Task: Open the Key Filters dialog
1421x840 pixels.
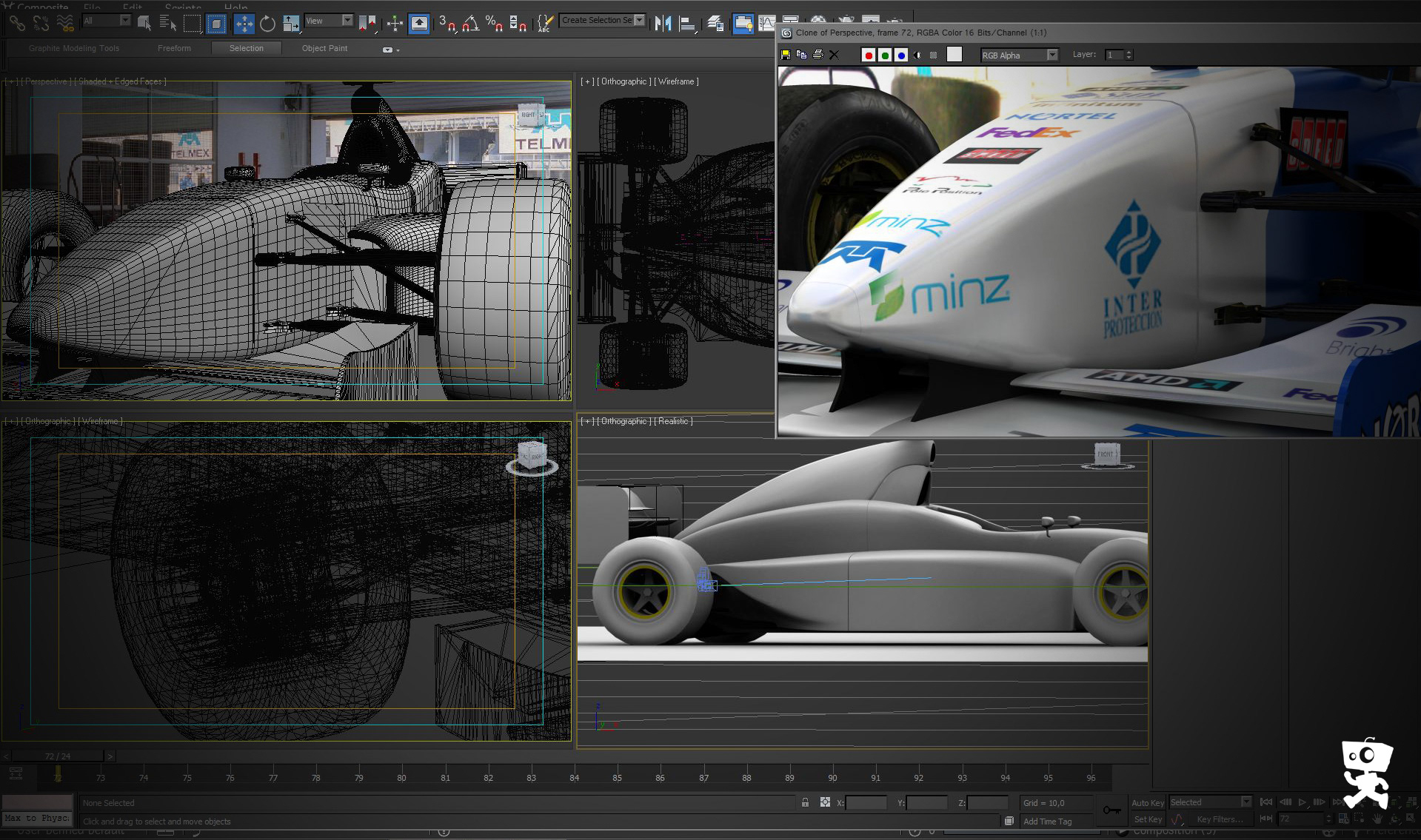Action: point(1220,819)
